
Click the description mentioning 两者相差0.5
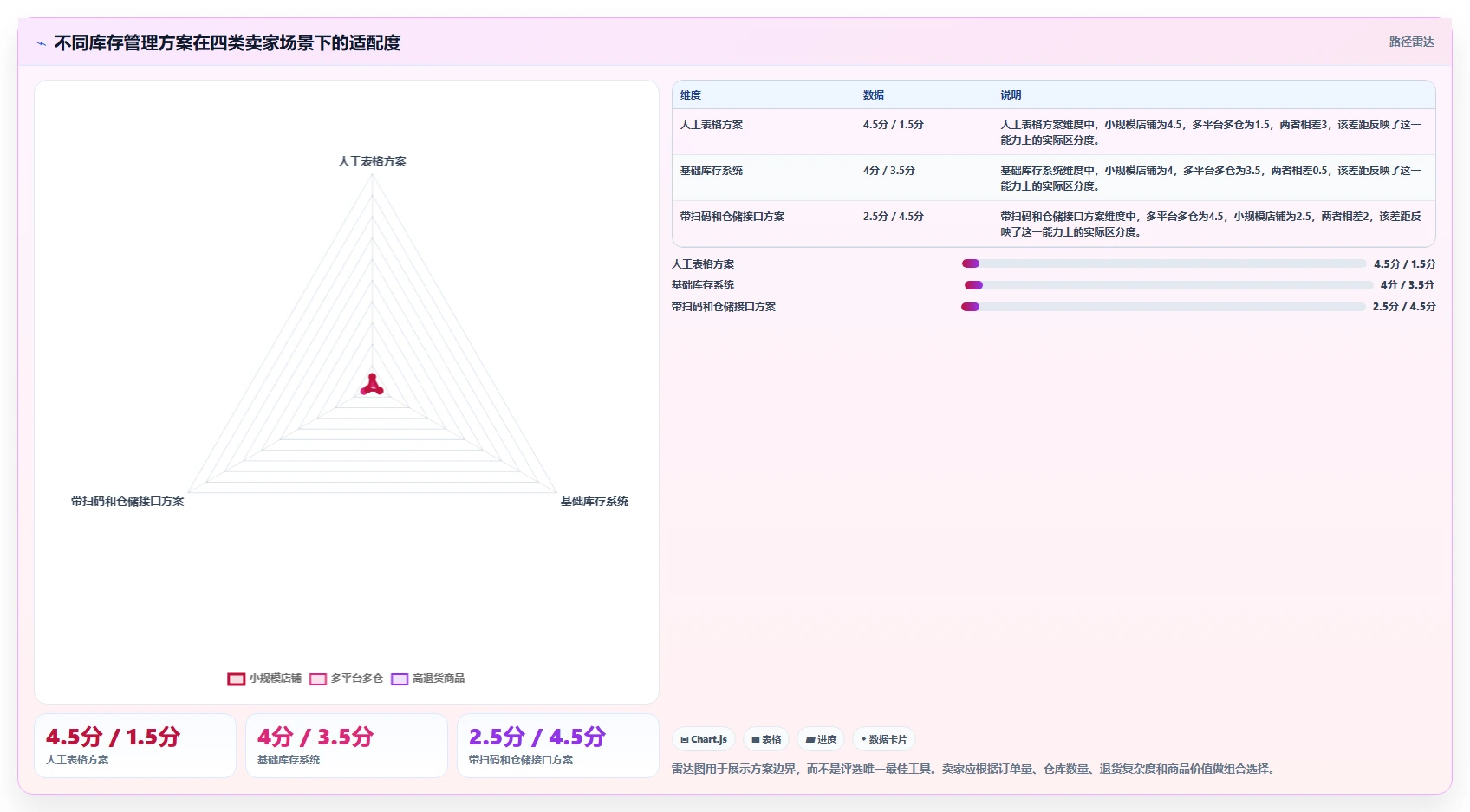point(1211,178)
